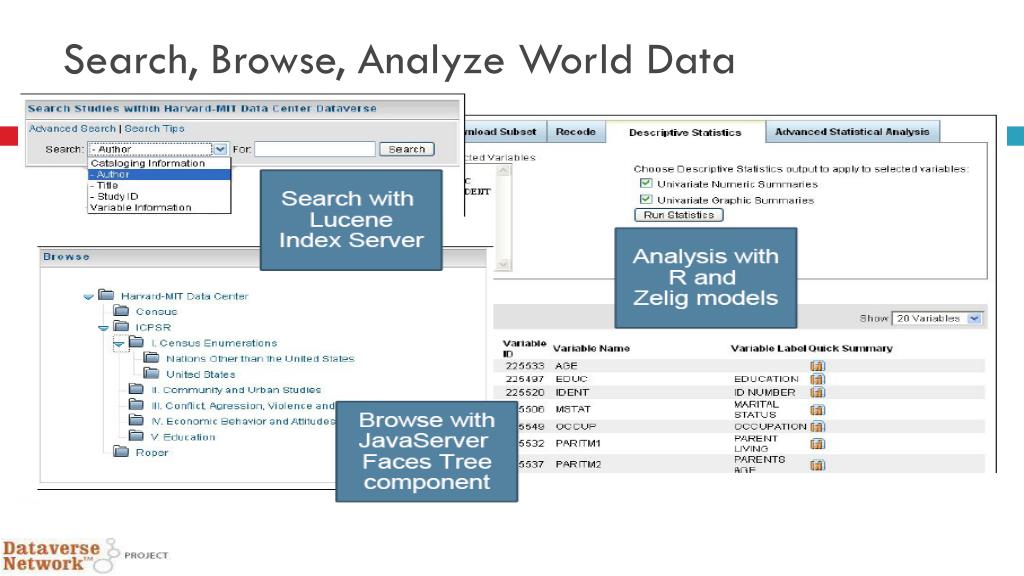Open quick summary icon for AGE row
This screenshot has height=576, width=1024.
(818, 366)
